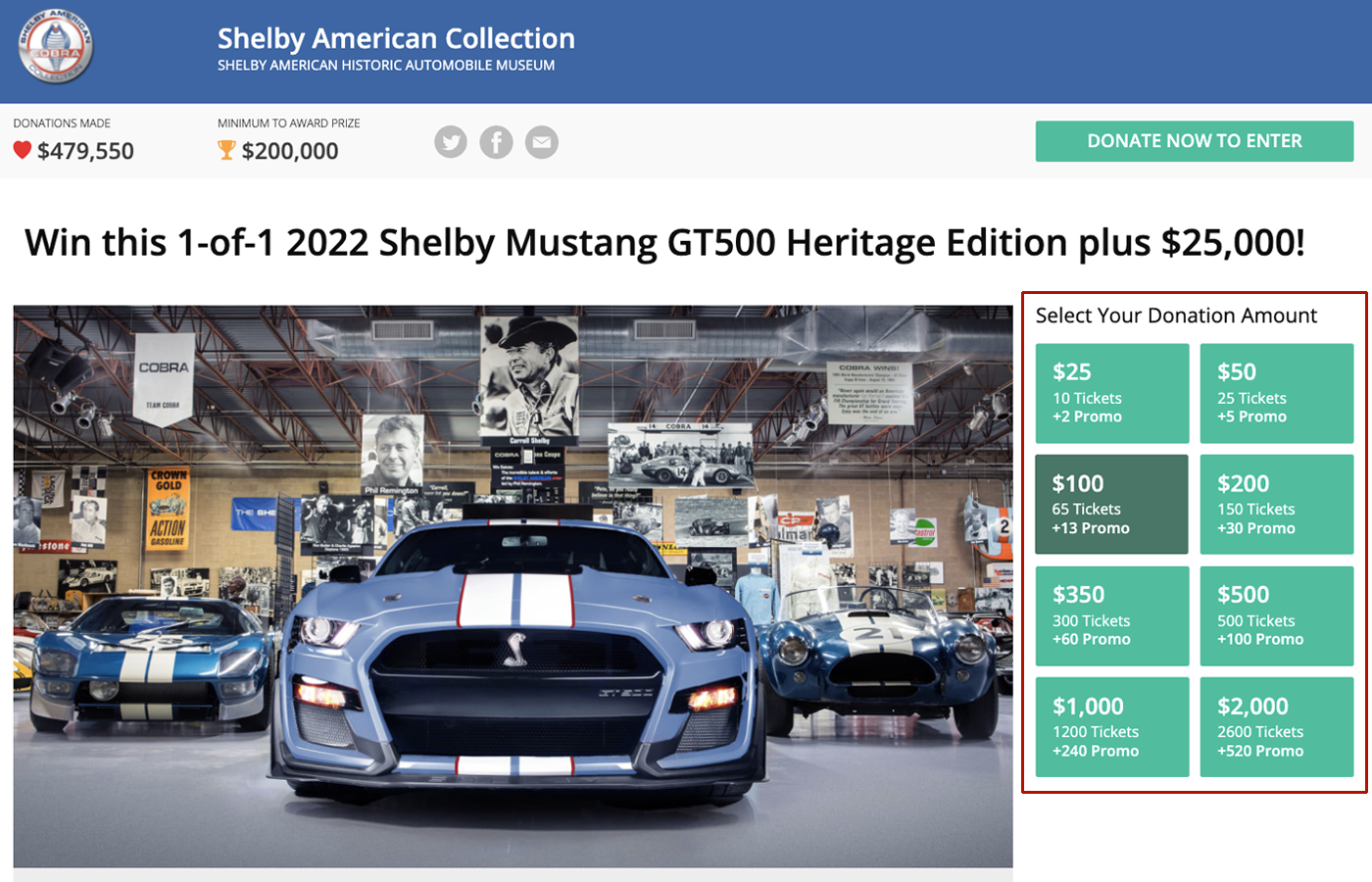Click the $200,000 minimum prize amount
This screenshot has height=882, width=1372.
(290, 152)
